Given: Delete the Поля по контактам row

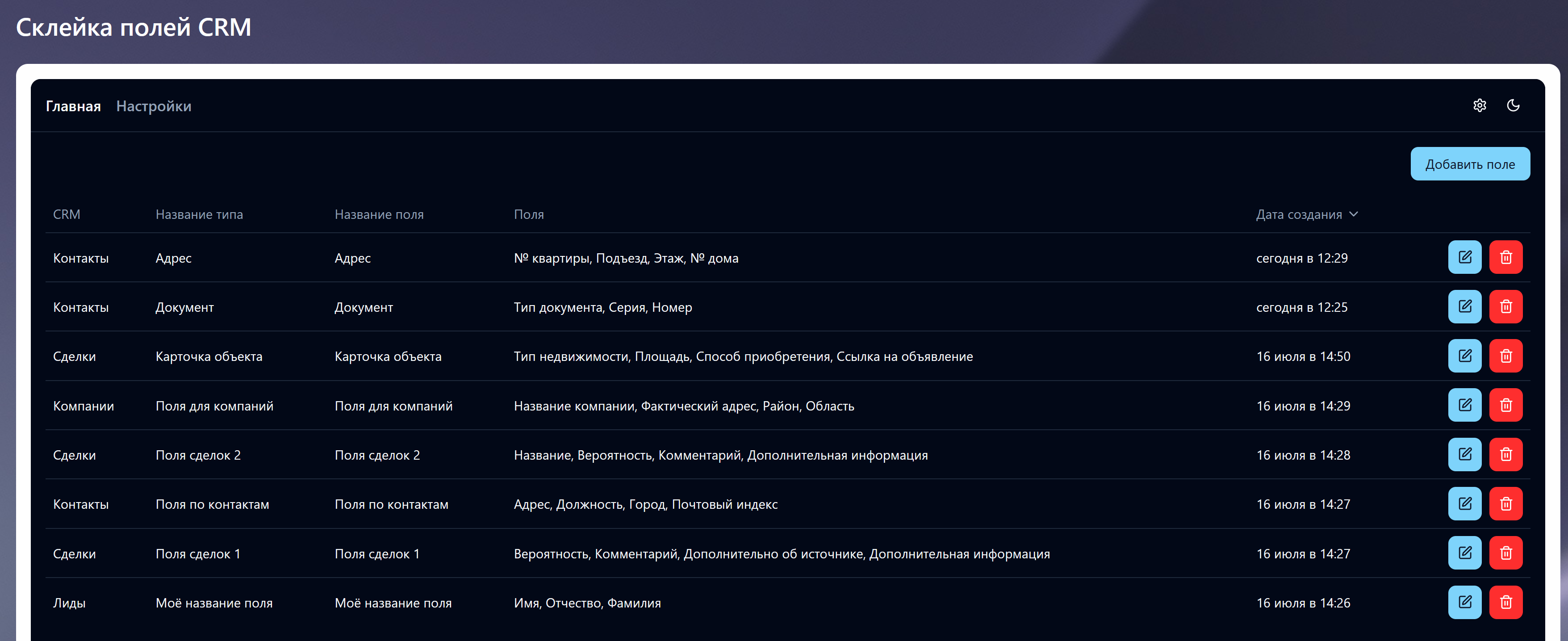Looking at the screenshot, I should pyautogui.click(x=1505, y=504).
